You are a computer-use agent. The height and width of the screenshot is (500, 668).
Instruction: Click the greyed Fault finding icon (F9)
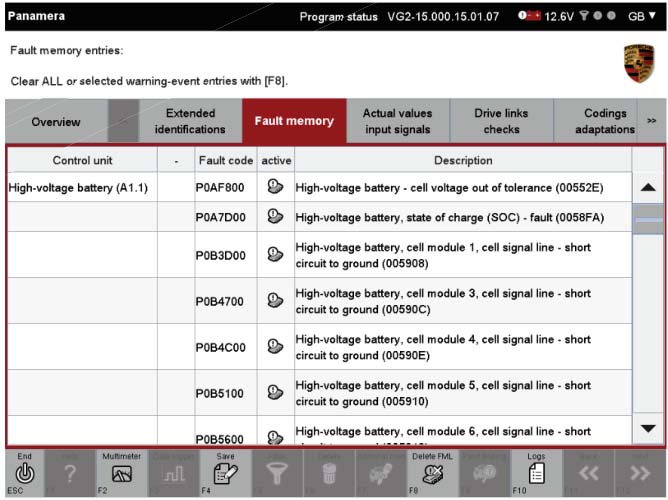coord(484,474)
